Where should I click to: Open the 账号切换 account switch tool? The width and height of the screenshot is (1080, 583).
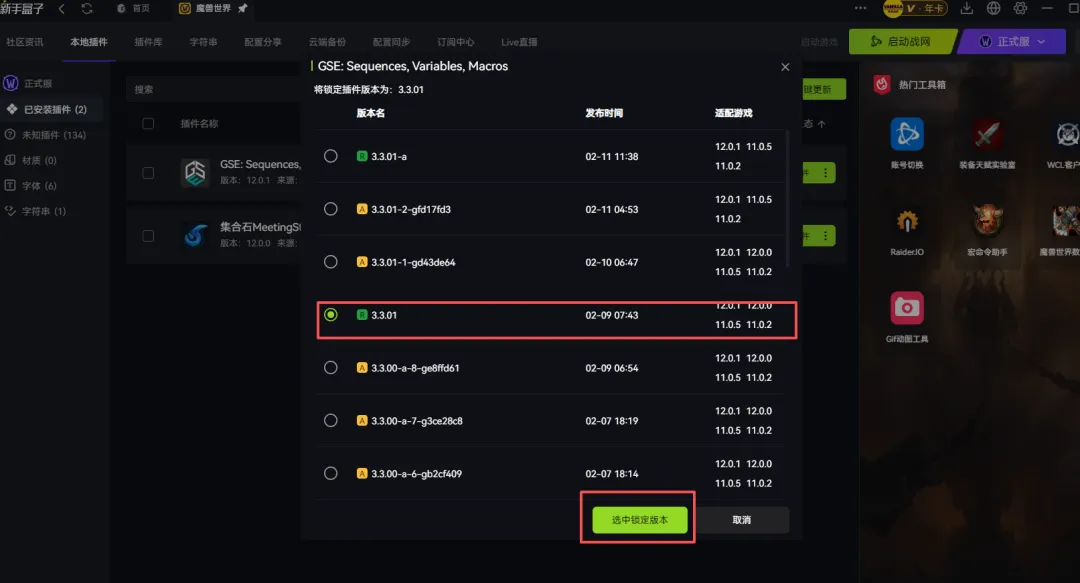[907, 134]
